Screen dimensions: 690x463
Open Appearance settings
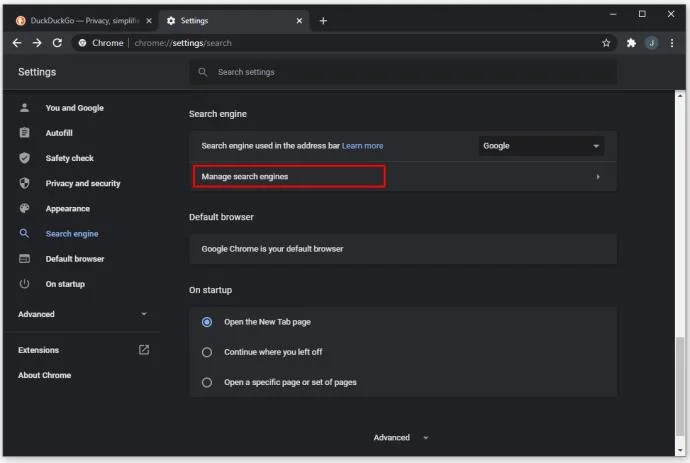(68, 209)
